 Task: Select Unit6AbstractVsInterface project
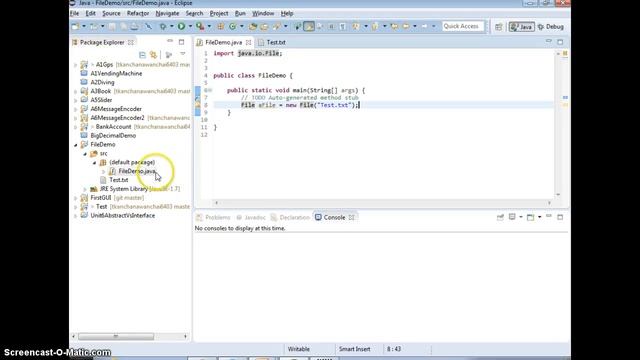click(122, 216)
